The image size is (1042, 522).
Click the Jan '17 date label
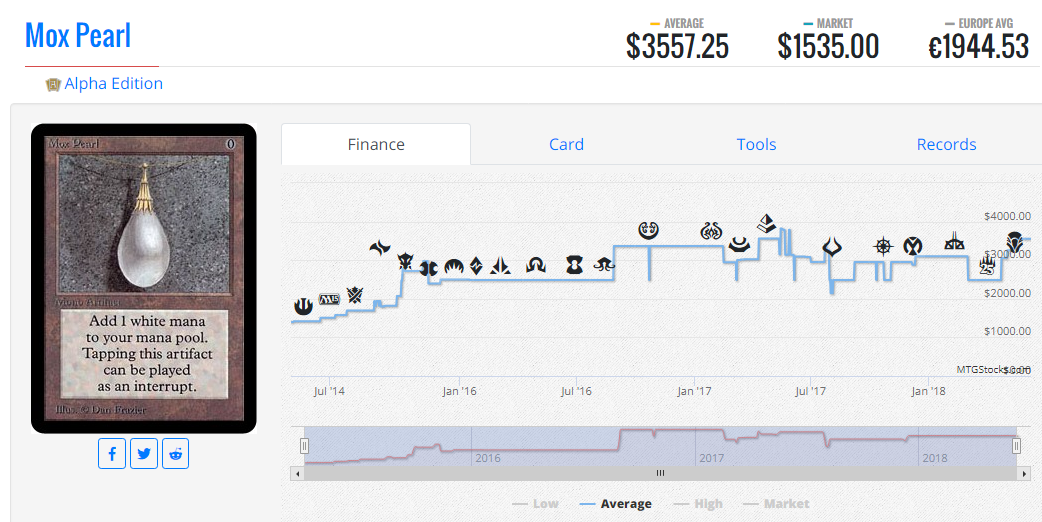tap(694, 391)
